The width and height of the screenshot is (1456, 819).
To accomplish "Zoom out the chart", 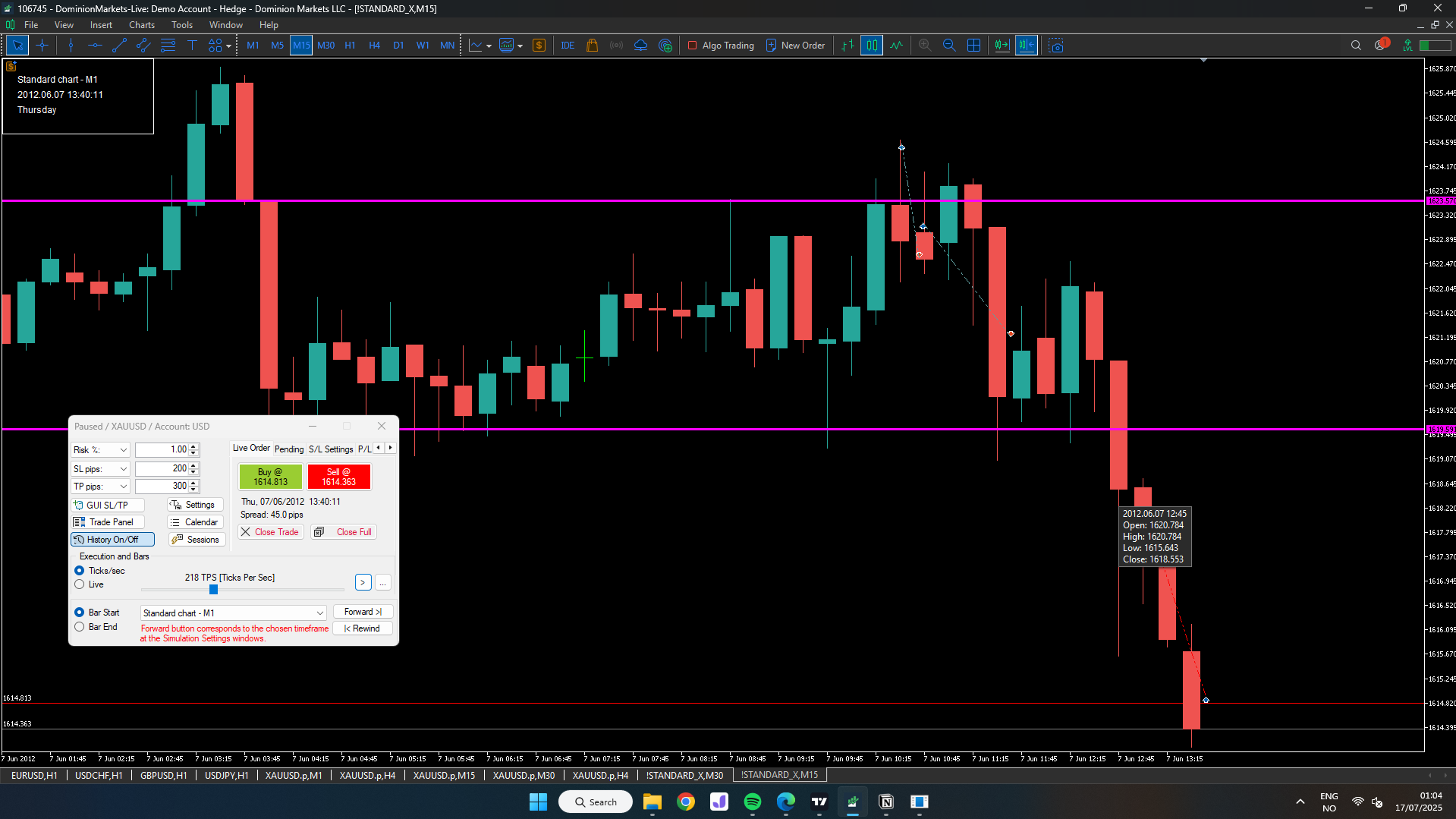I will [949, 46].
